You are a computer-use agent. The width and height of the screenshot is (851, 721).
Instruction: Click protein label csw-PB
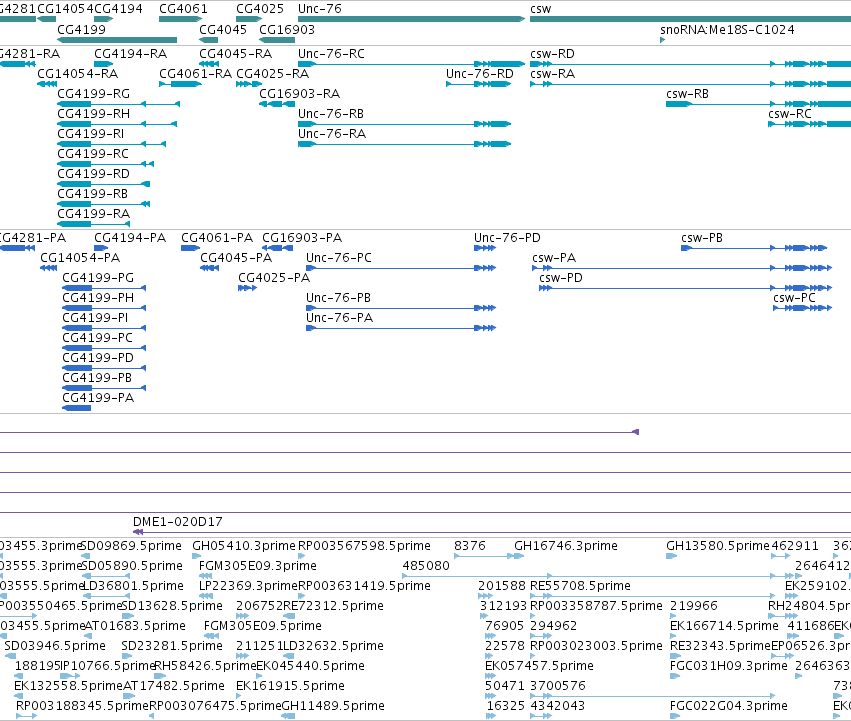pos(702,238)
